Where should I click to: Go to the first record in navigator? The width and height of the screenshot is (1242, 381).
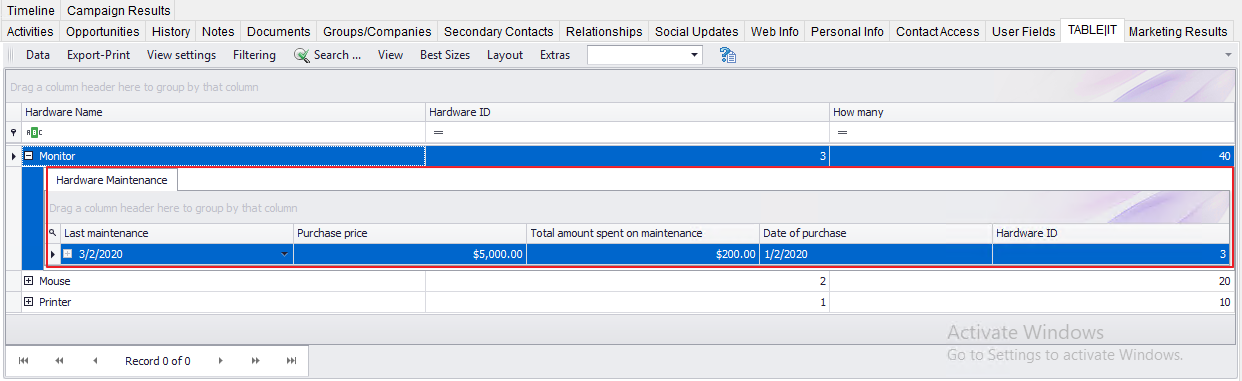pos(24,361)
